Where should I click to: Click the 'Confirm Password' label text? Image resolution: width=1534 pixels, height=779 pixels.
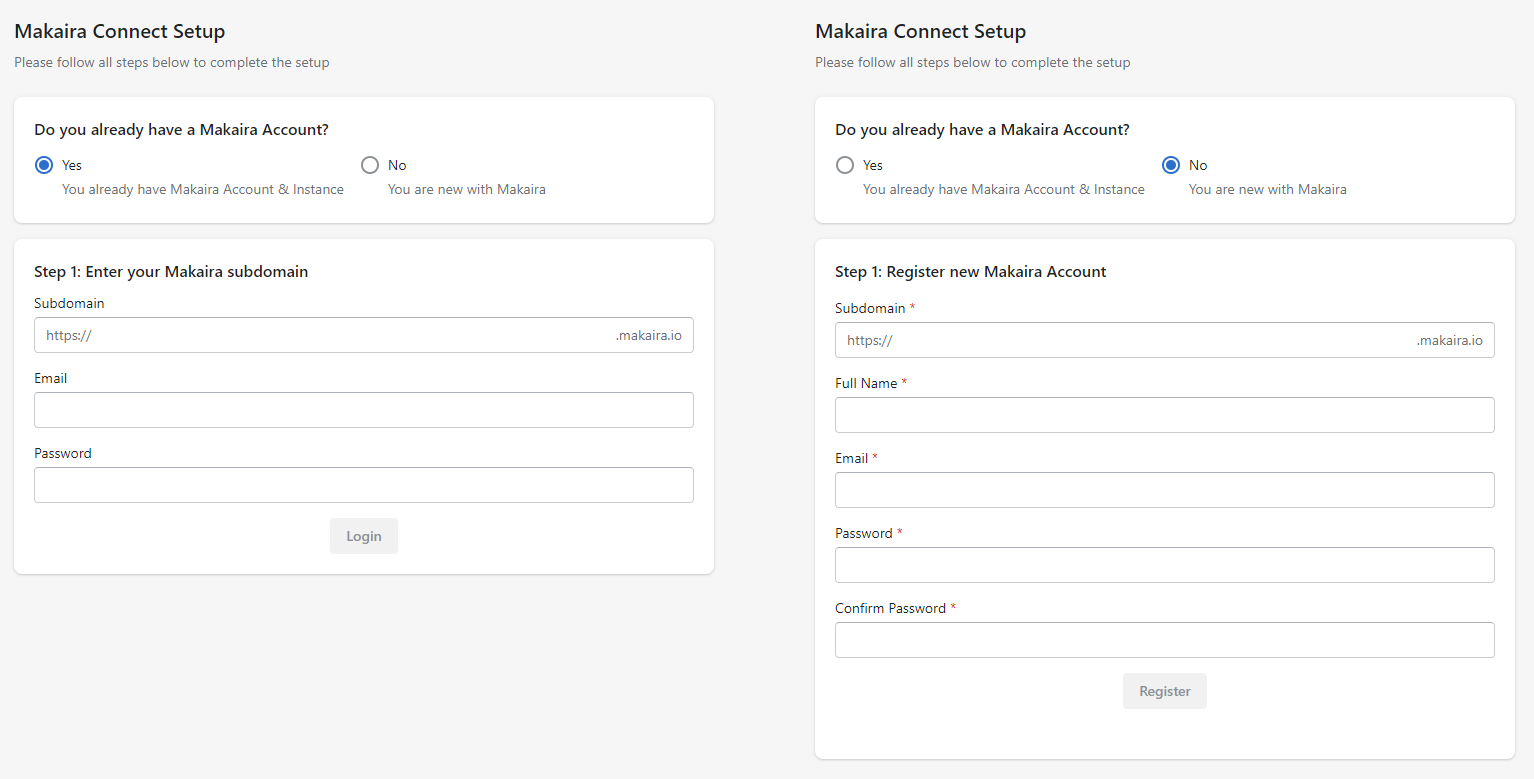pos(890,608)
